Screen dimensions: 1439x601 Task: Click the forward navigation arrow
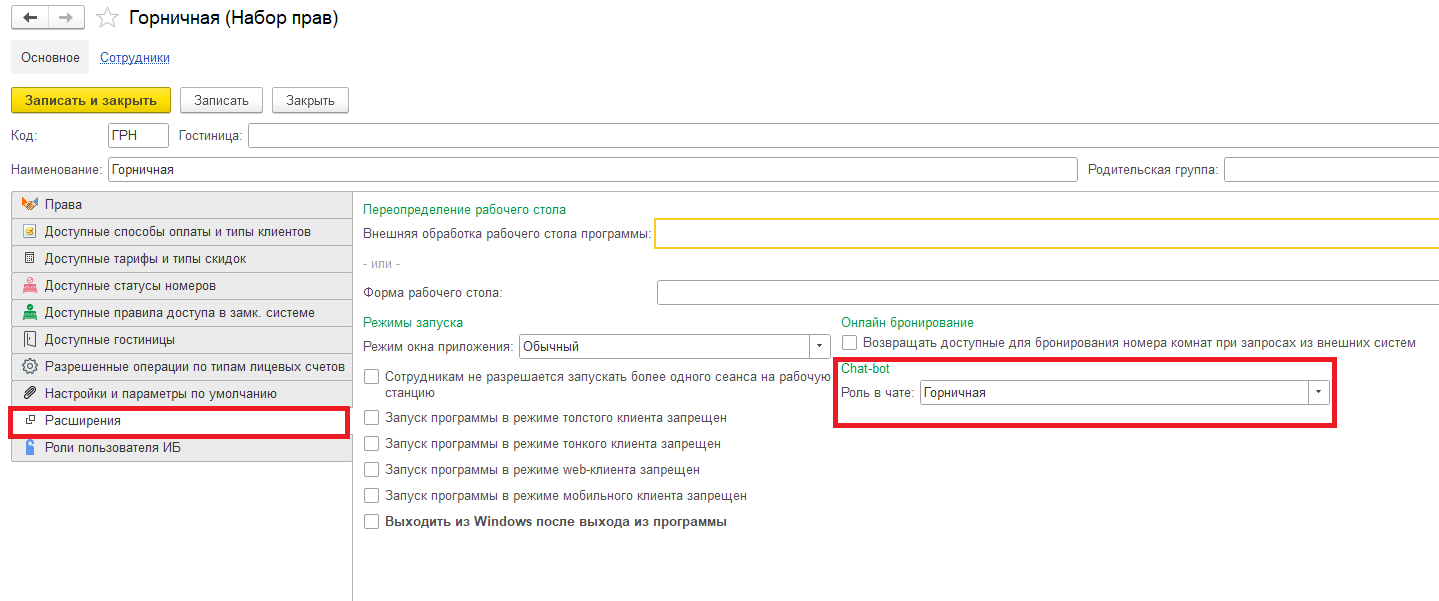point(66,18)
